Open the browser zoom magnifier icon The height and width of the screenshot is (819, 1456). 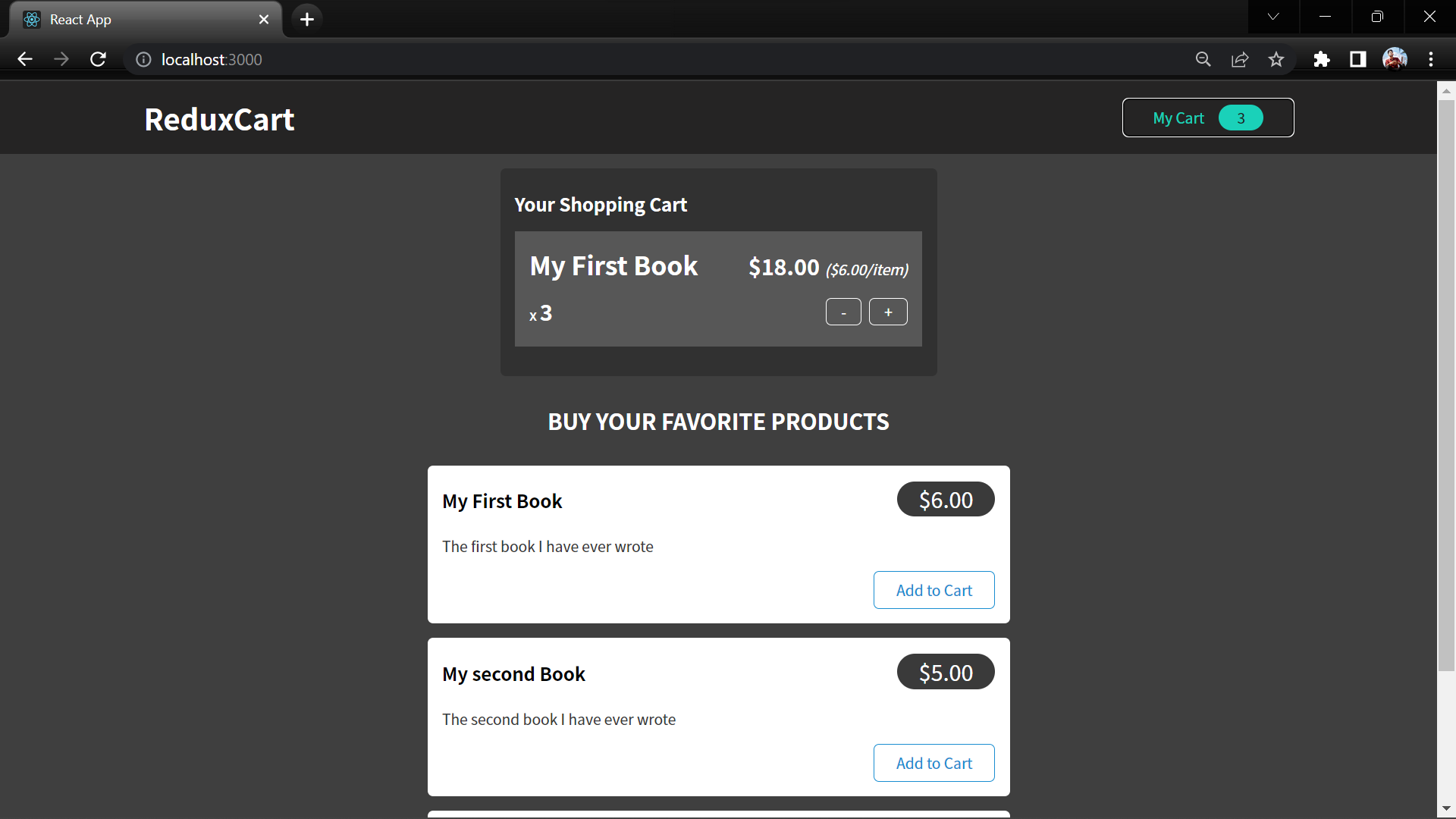click(1203, 59)
